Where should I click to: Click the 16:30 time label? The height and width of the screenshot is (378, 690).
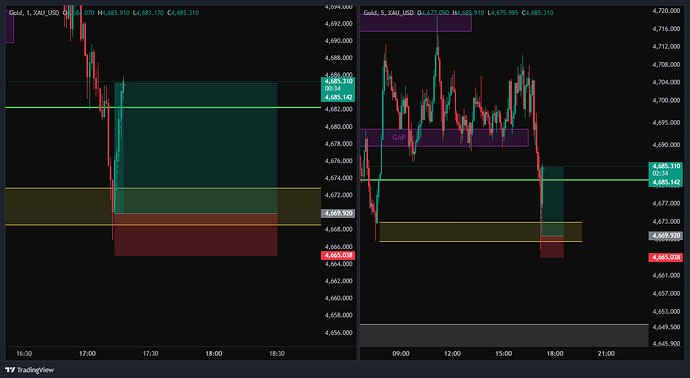pyautogui.click(x=24, y=353)
